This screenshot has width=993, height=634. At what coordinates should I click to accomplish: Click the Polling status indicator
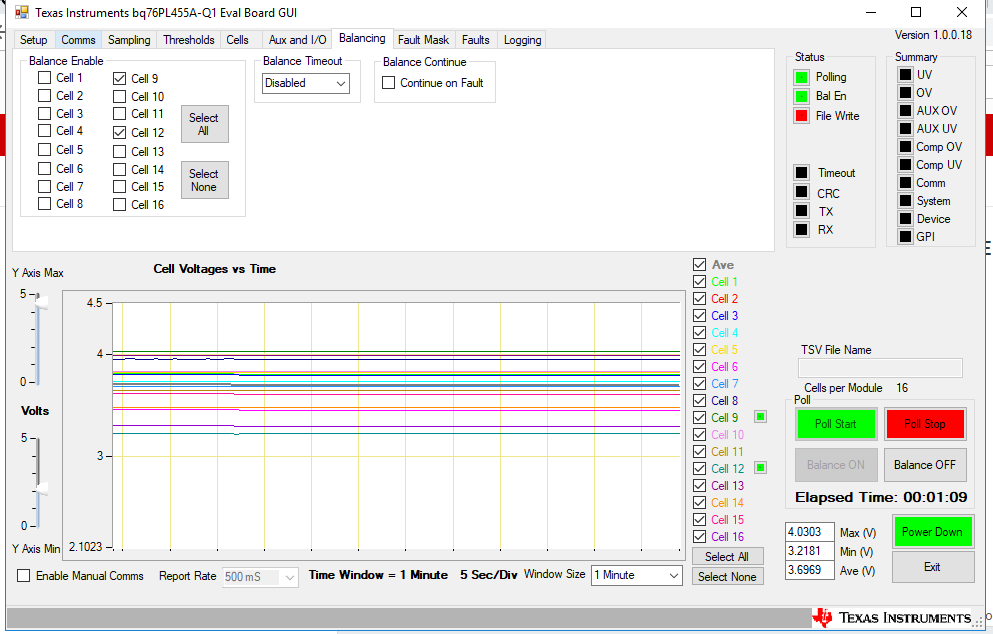coord(801,77)
